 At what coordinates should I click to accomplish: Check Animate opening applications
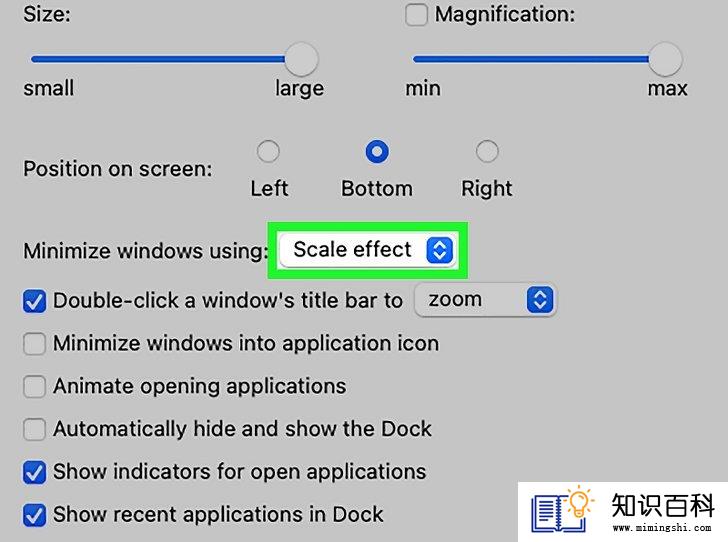click(x=34, y=386)
